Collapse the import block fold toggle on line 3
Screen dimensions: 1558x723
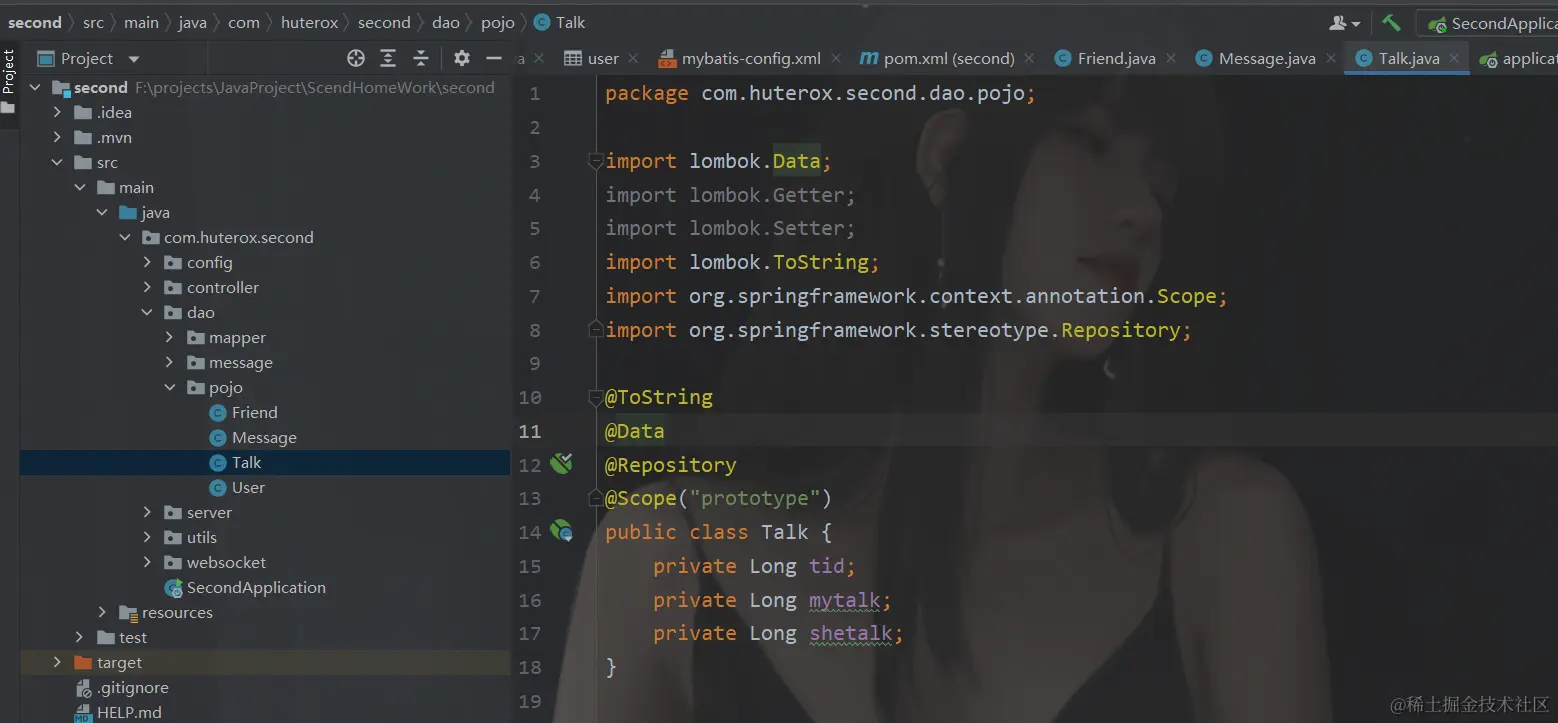coord(595,161)
